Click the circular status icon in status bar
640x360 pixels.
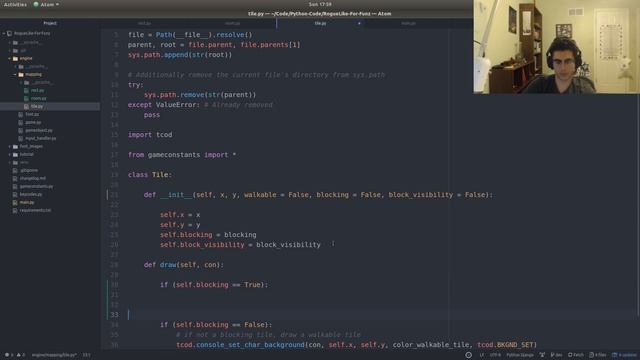coord(469,355)
